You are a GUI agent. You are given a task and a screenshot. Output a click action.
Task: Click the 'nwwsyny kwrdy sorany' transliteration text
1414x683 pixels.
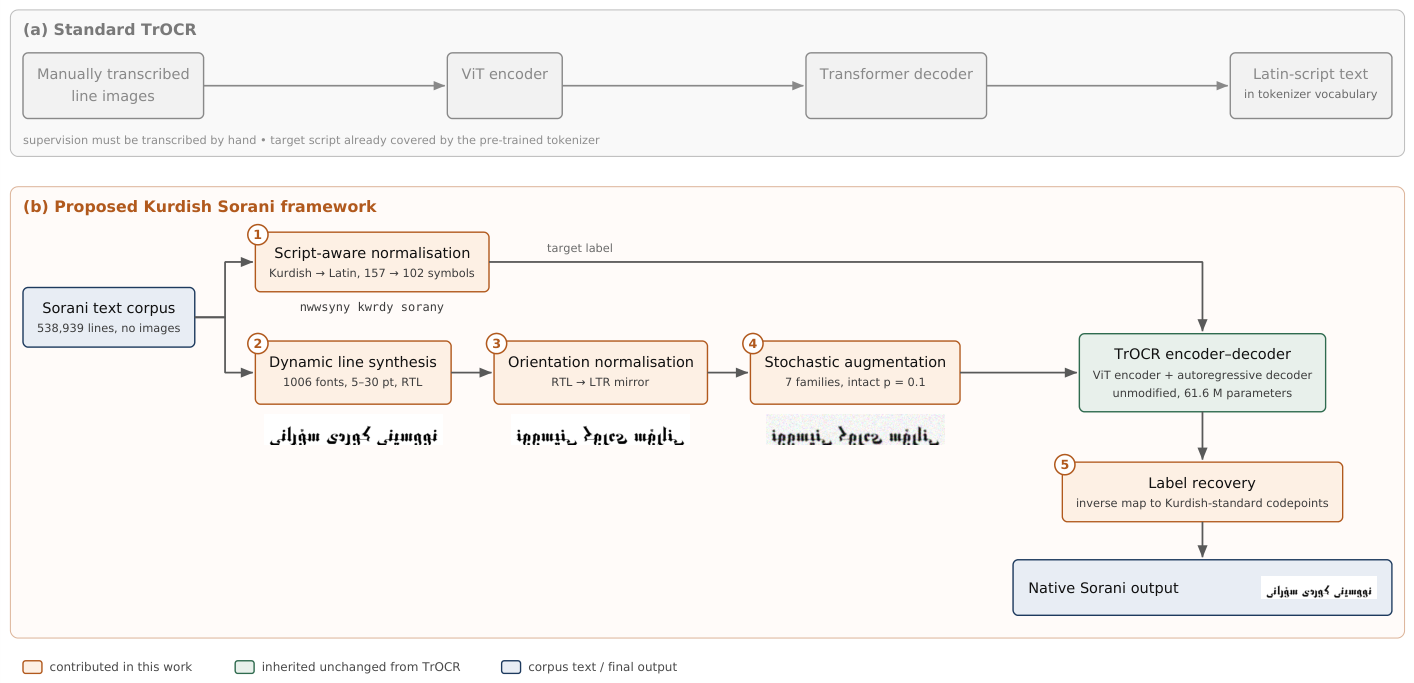pyautogui.click(x=372, y=307)
